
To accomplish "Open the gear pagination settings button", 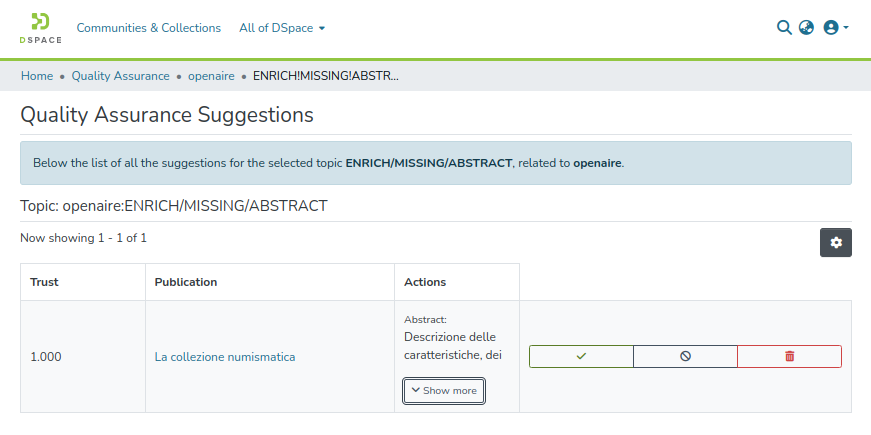I will click(836, 242).
